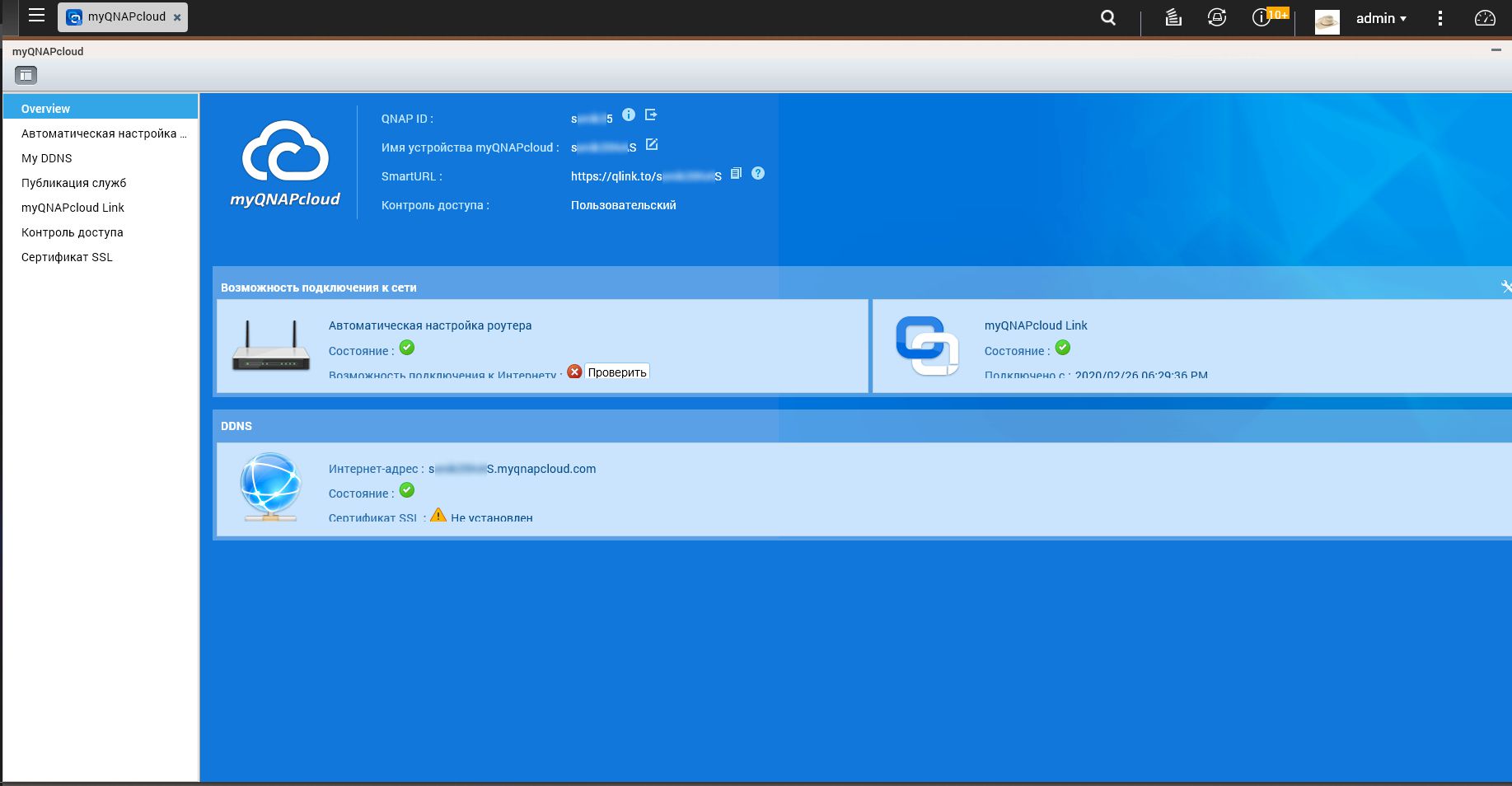Toggle the sidebar panel layout button
The image size is (1512, 786).
coord(26,76)
